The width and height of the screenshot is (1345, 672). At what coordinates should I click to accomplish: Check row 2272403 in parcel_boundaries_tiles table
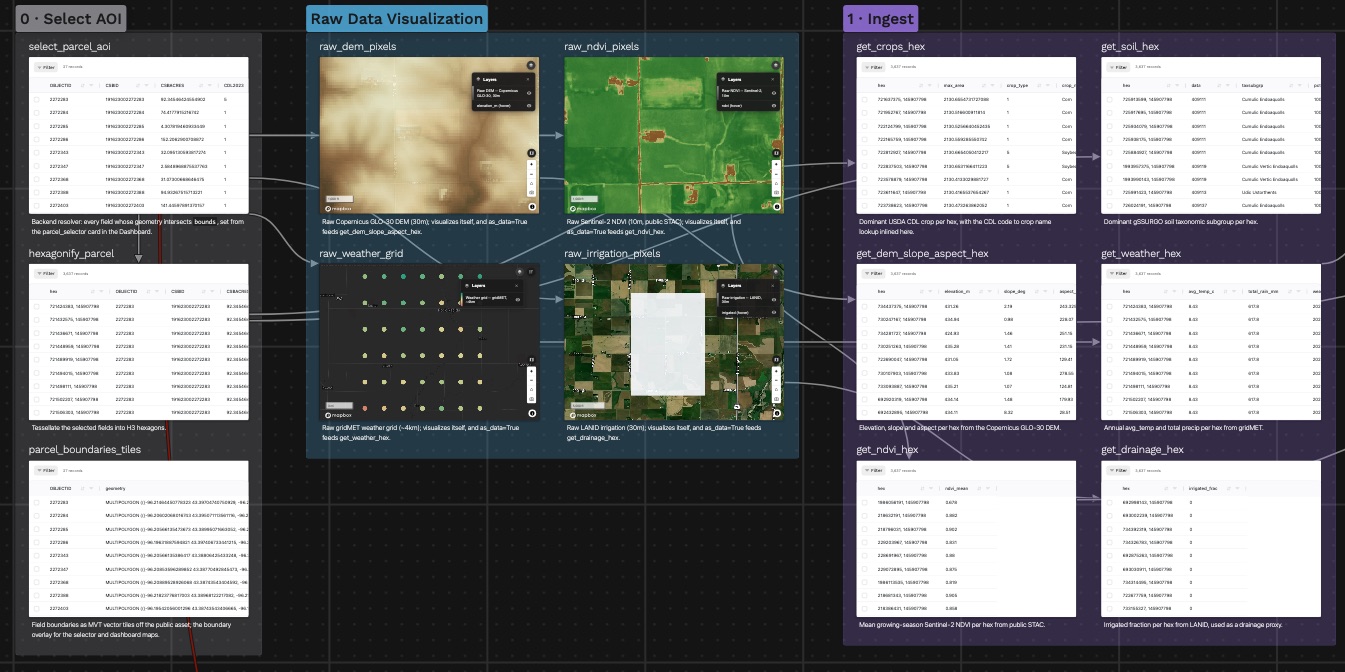click(x=37, y=607)
